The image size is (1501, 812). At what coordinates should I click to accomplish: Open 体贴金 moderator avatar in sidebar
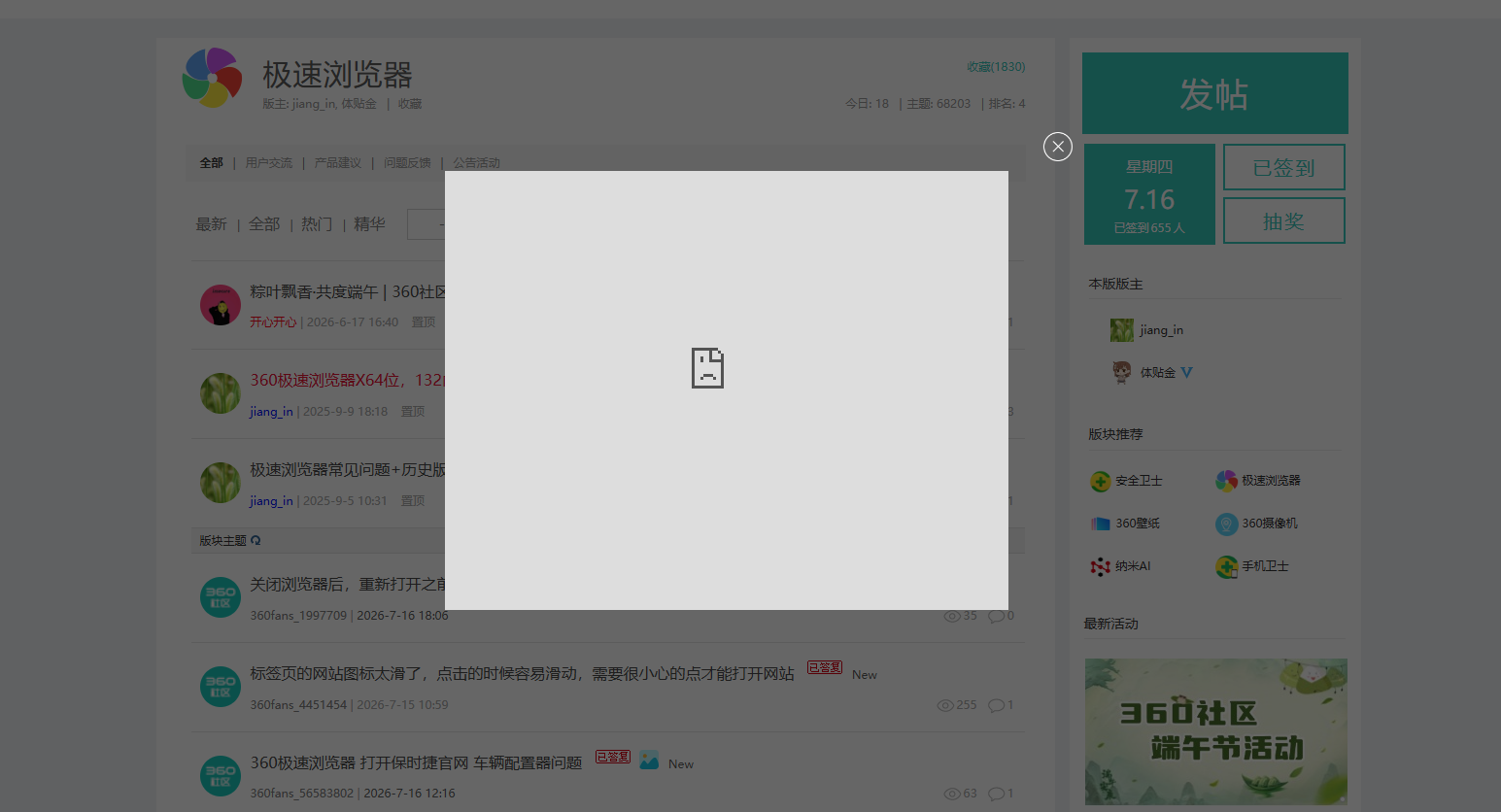(1122, 372)
